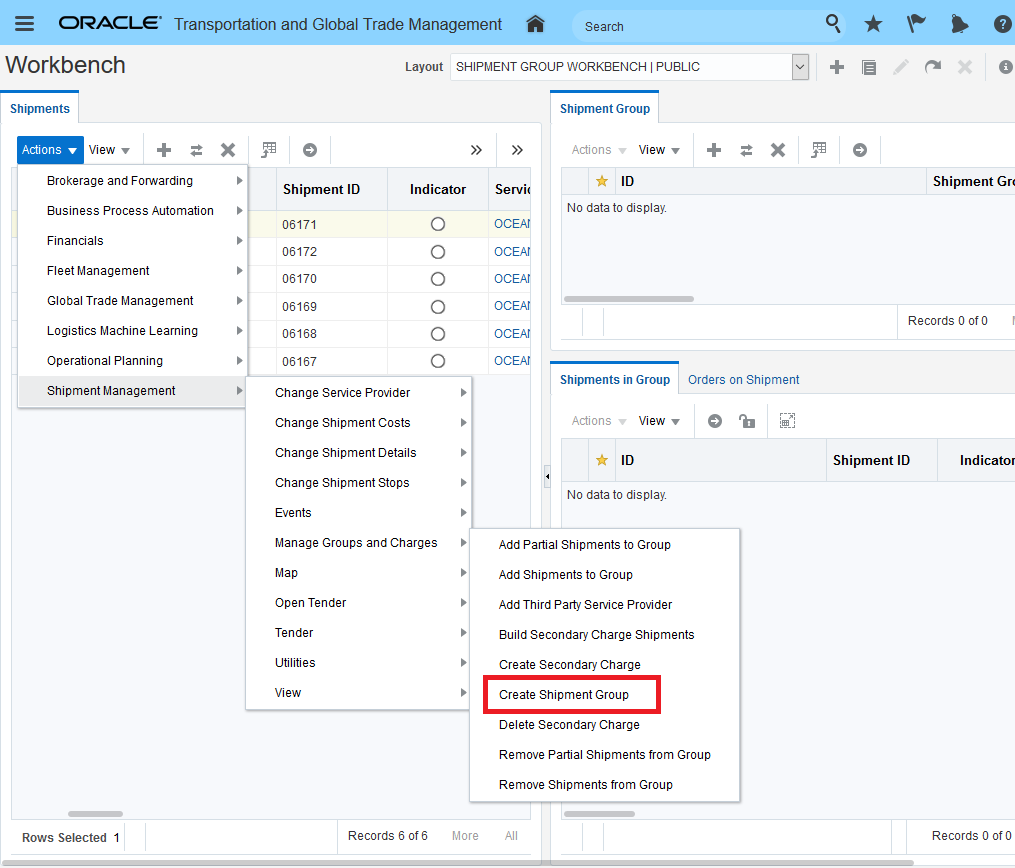Switch to Orders on Shipment tab
Viewport: 1015px width, 868px height.
pyautogui.click(x=743, y=380)
